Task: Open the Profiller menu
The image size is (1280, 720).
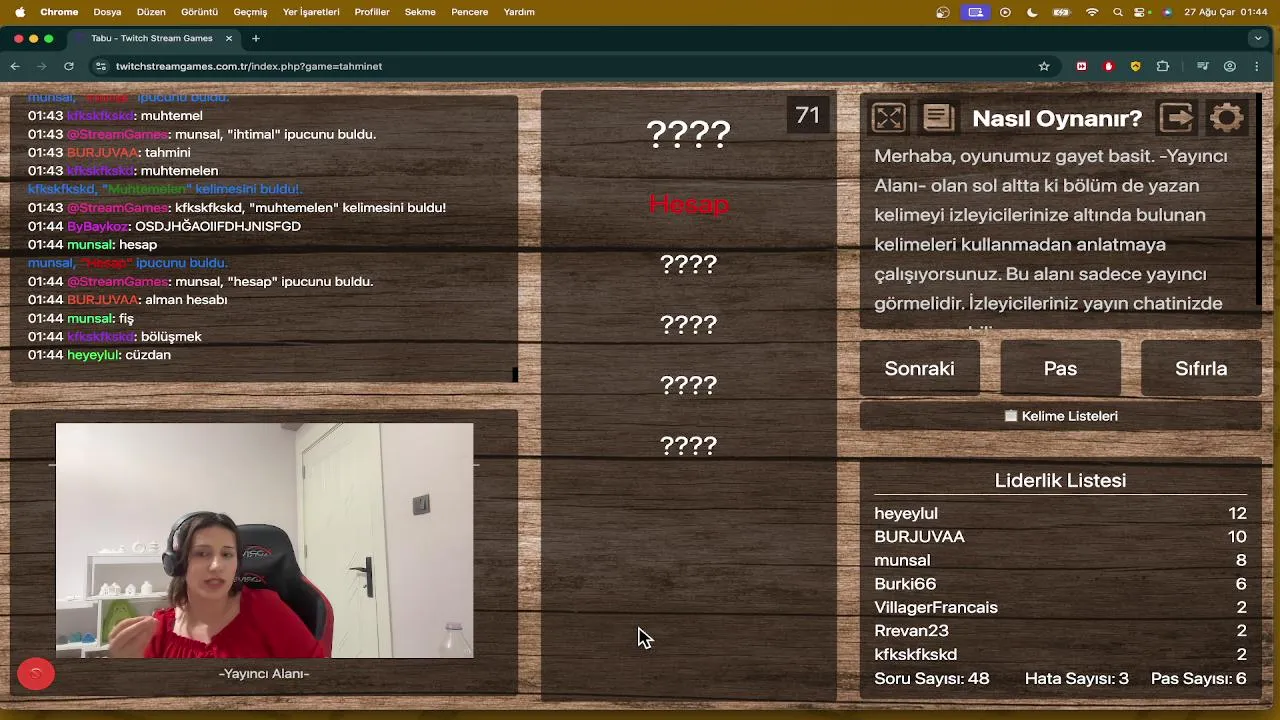Action: (372, 12)
